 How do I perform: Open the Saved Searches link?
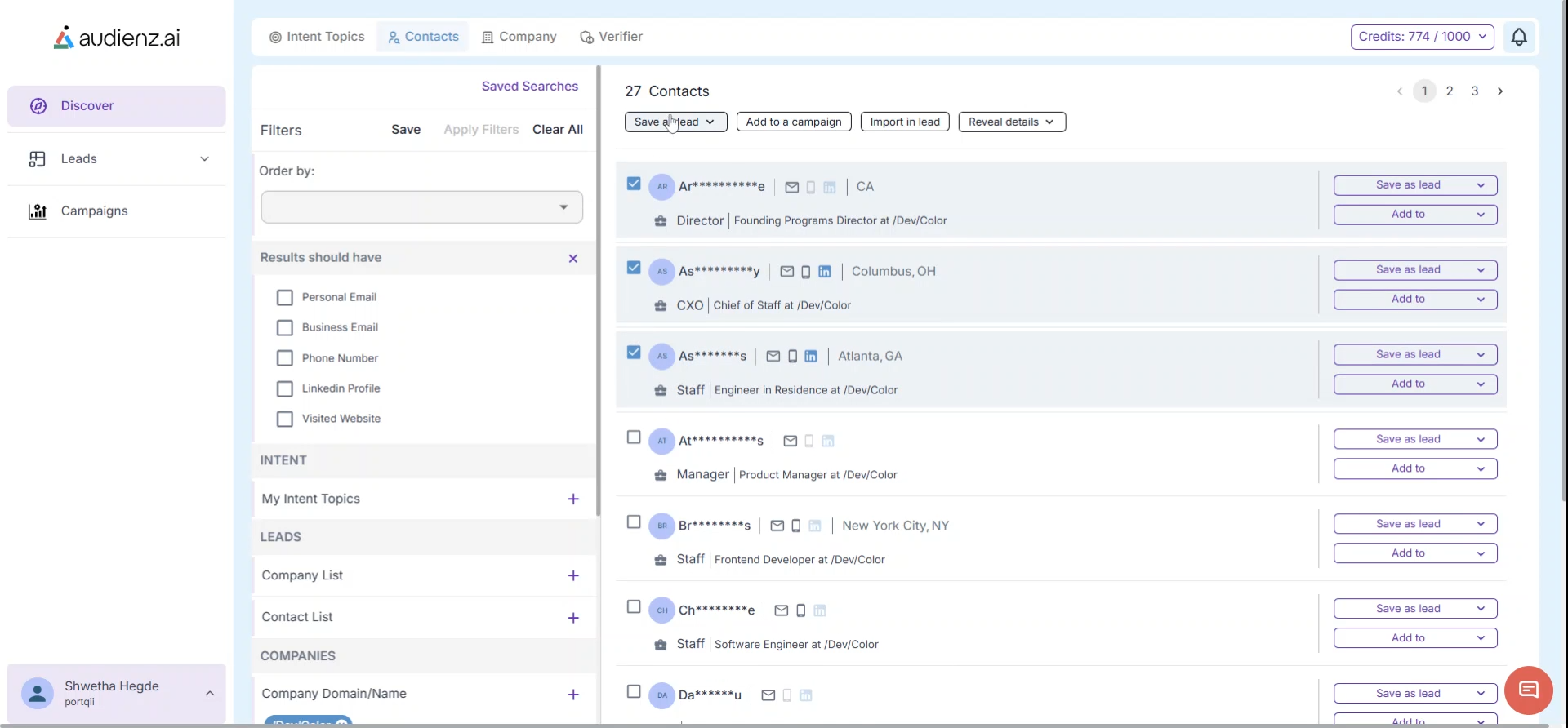click(529, 87)
